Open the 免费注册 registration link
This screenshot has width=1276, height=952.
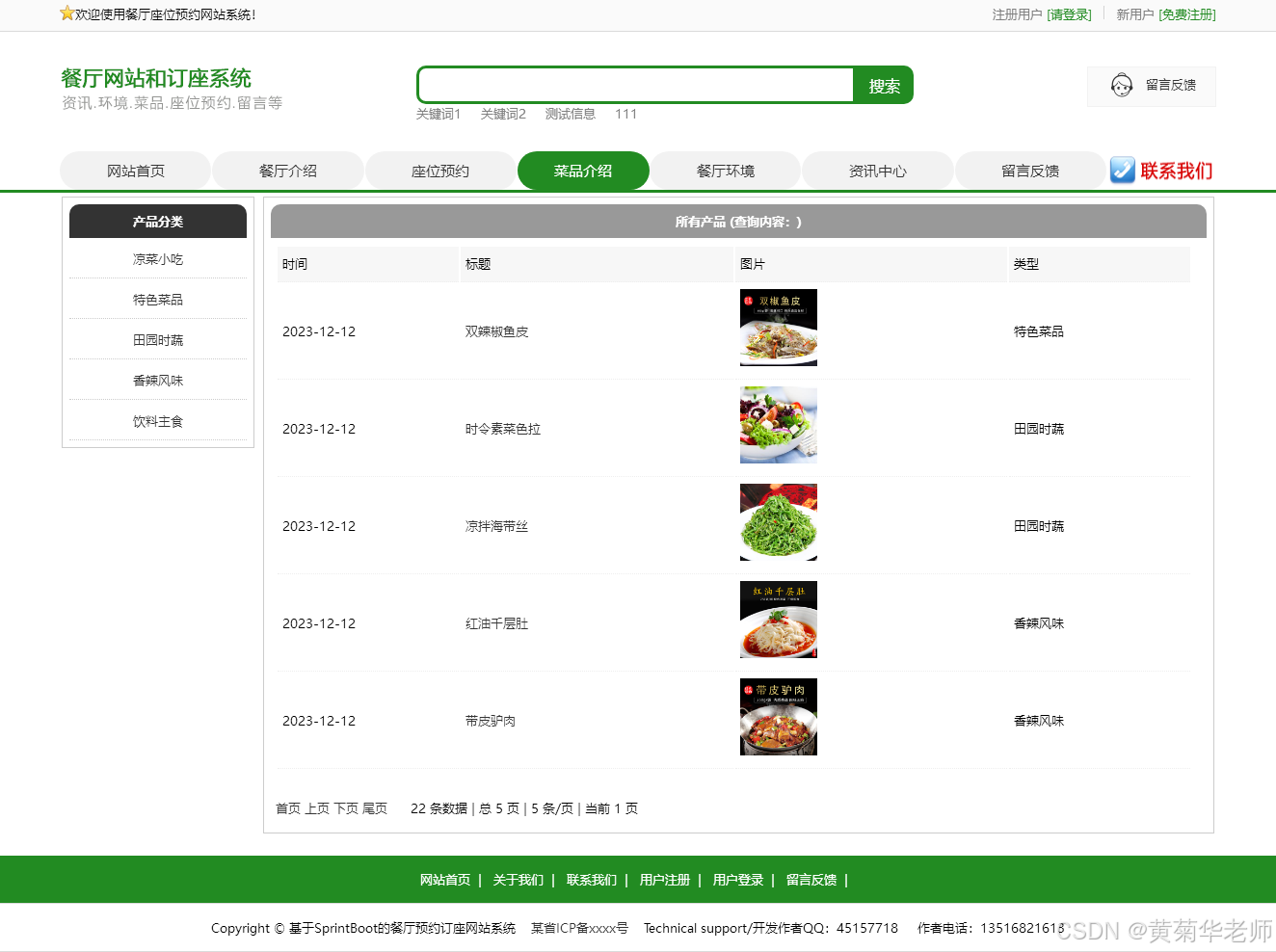[x=1186, y=15]
